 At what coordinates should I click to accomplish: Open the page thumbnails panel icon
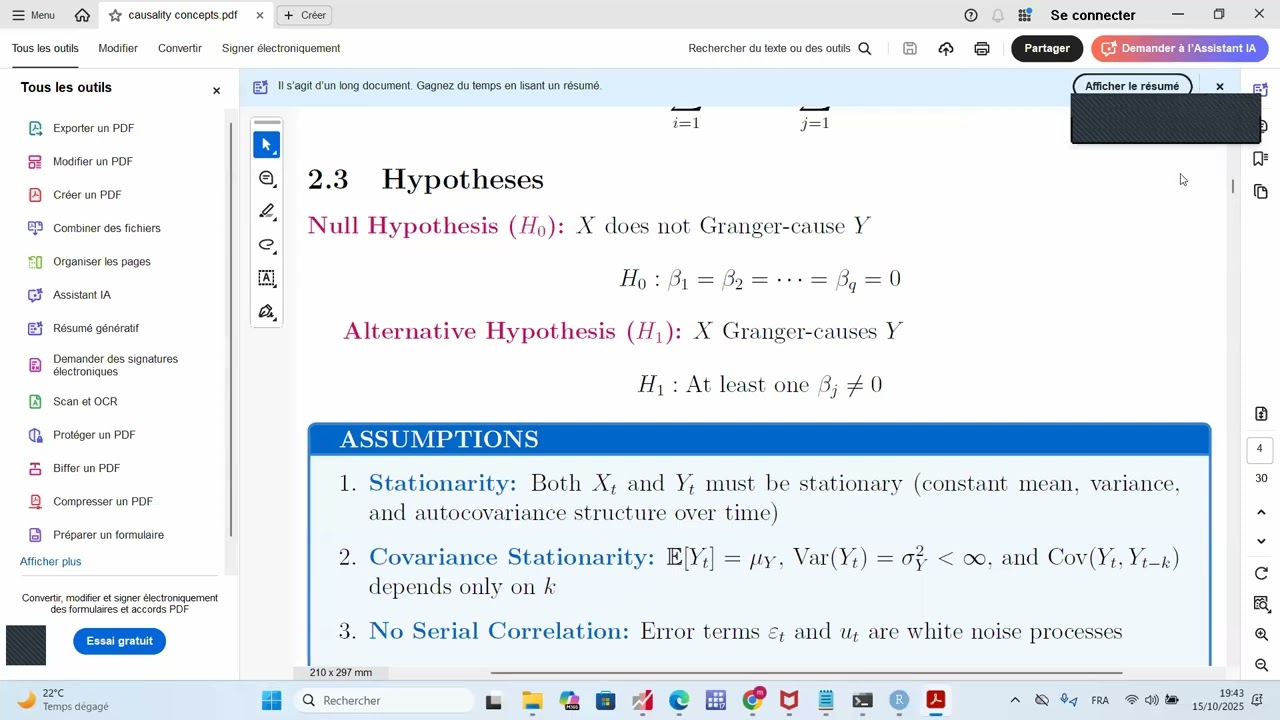point(1261,192)
